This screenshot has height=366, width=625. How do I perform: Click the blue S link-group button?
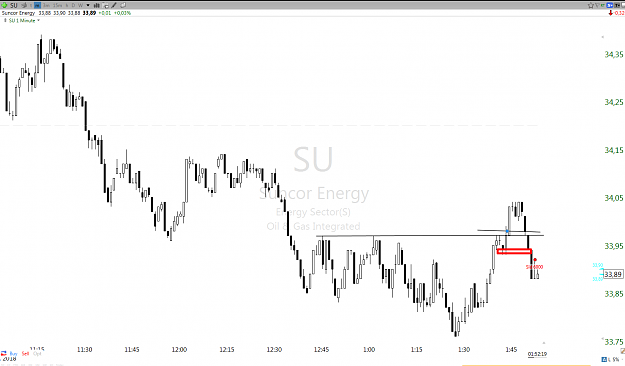click(609, 6)
